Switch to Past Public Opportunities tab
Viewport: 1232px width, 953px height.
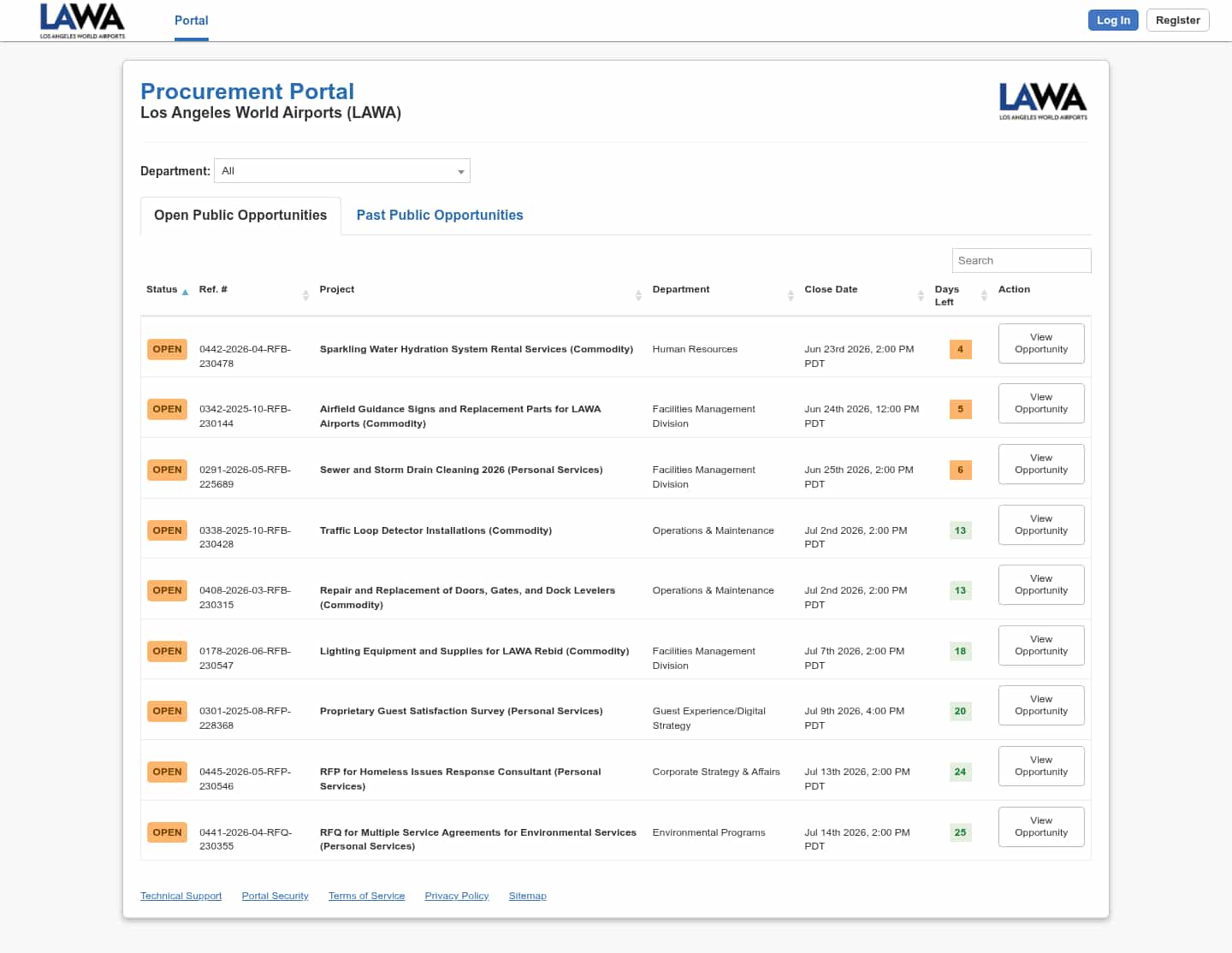(440, 216)
